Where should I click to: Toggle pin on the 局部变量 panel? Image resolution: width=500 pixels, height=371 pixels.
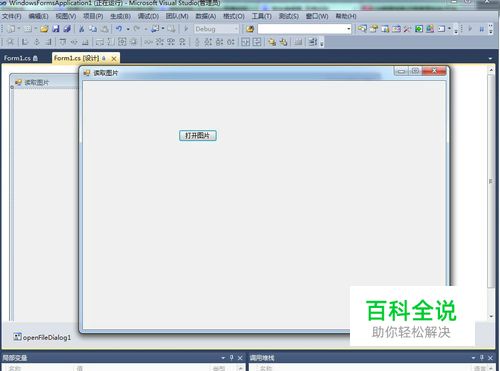[232, 358]
